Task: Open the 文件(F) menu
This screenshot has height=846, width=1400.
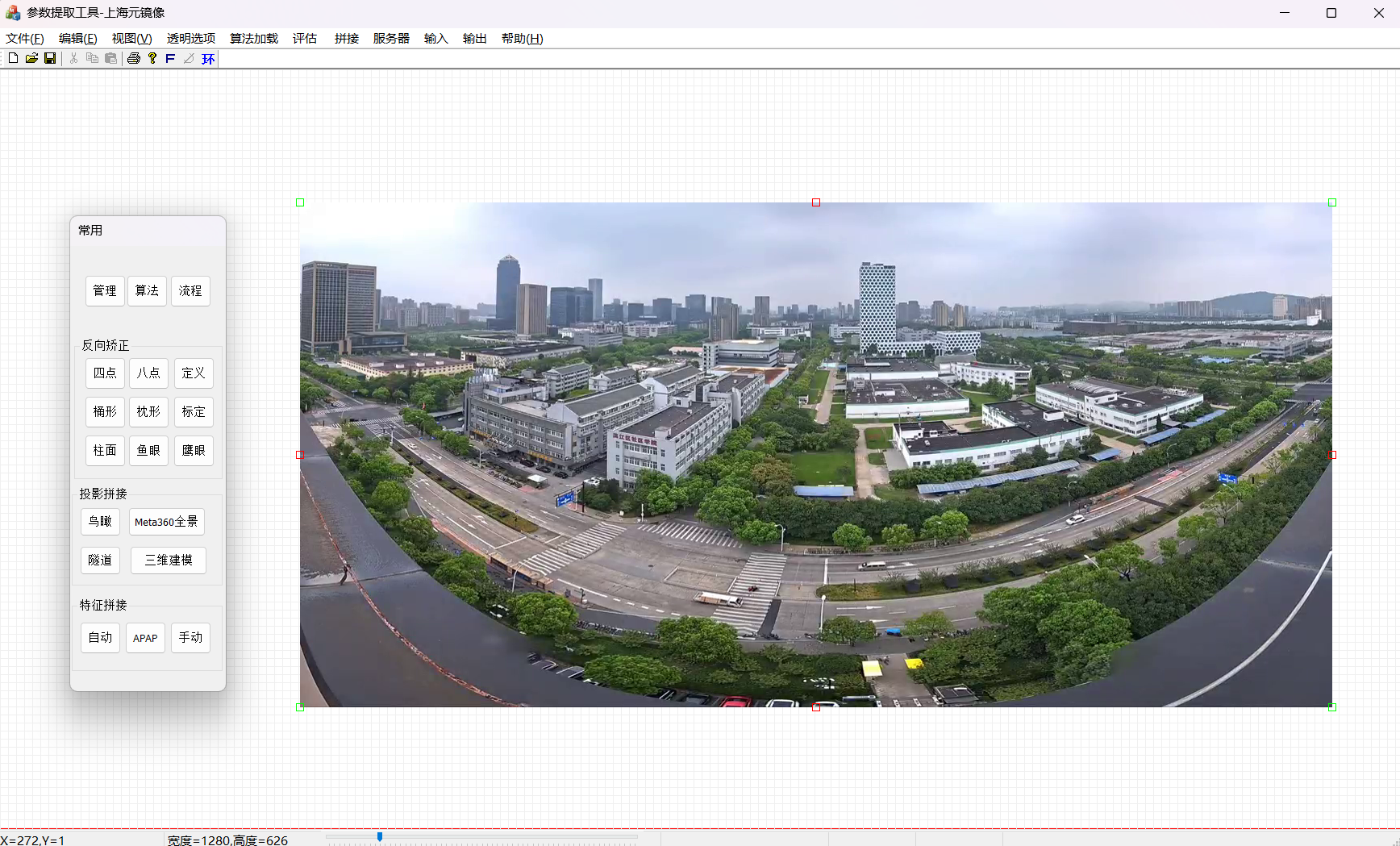Action: (25, 39)
